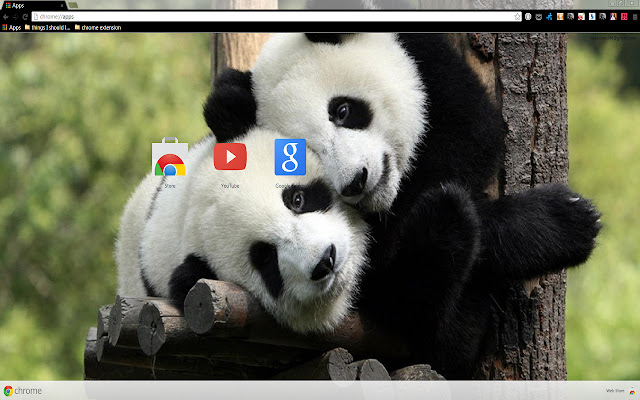640x400 pixels.
Task: Launch the YouTube app
Action: (x=230, y=156)
